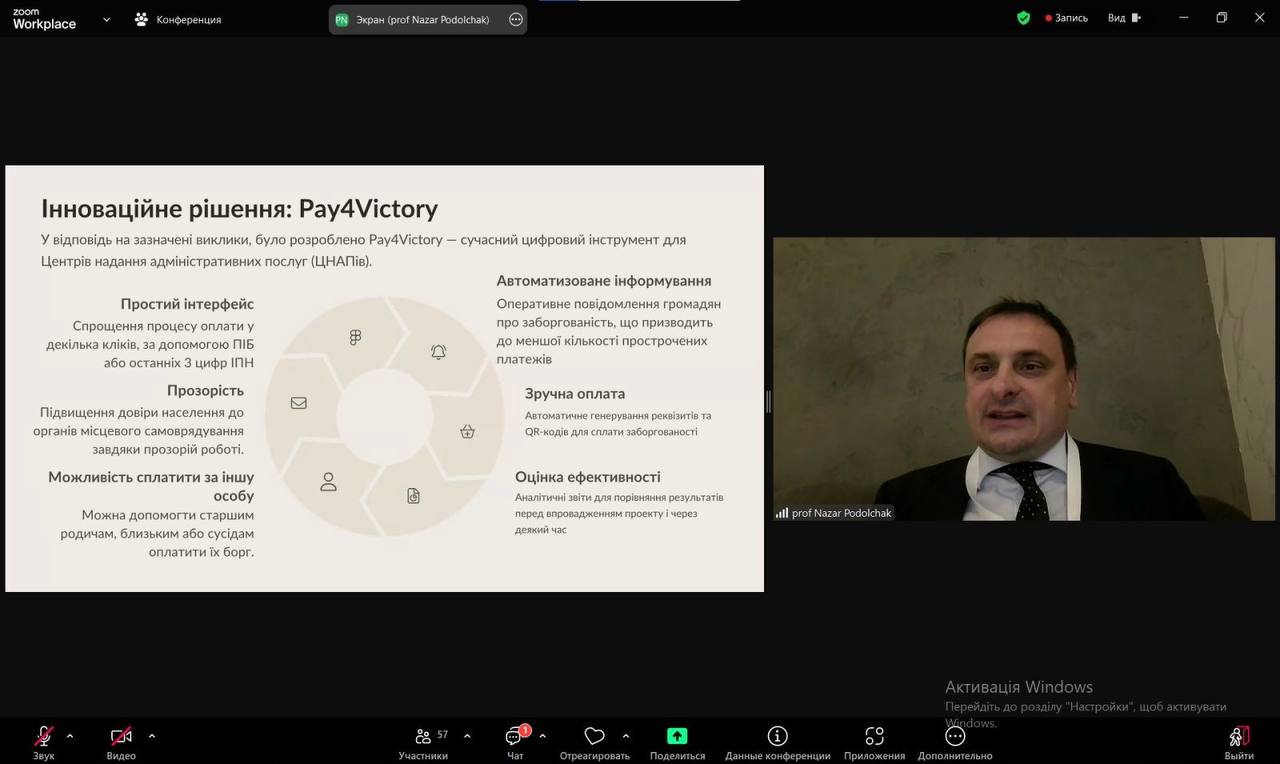
Task: Expand video options arrow next to Видео
Action: pyautogui.click(x=152, y=736)
